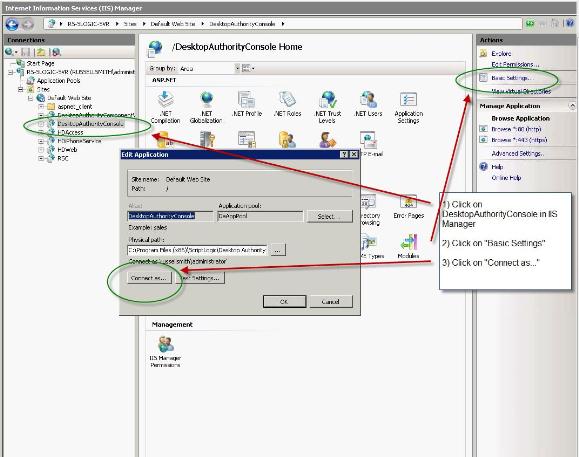Screen dimensions: 579x457
Task: Select Application Pools in Connections tree
Action: tap(58, 80)
